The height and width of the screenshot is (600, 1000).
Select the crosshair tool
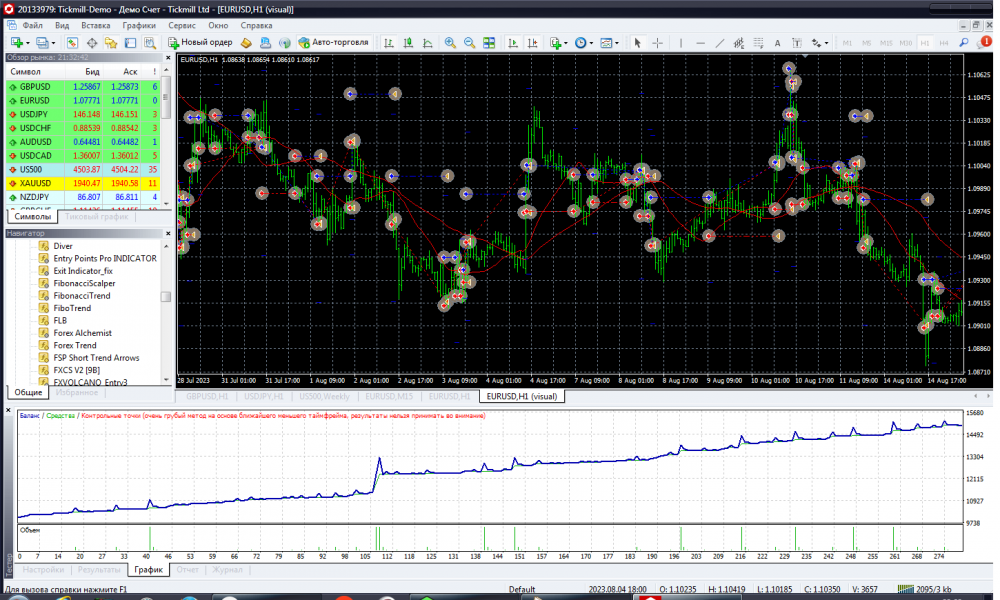tap(658, 43)
